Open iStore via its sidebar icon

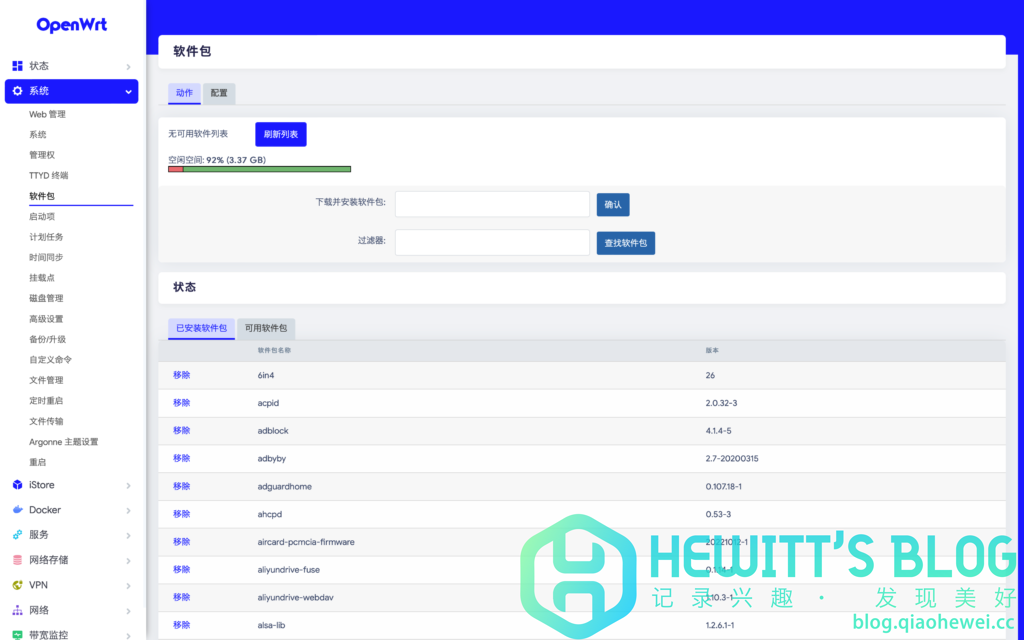coord(15,486)
